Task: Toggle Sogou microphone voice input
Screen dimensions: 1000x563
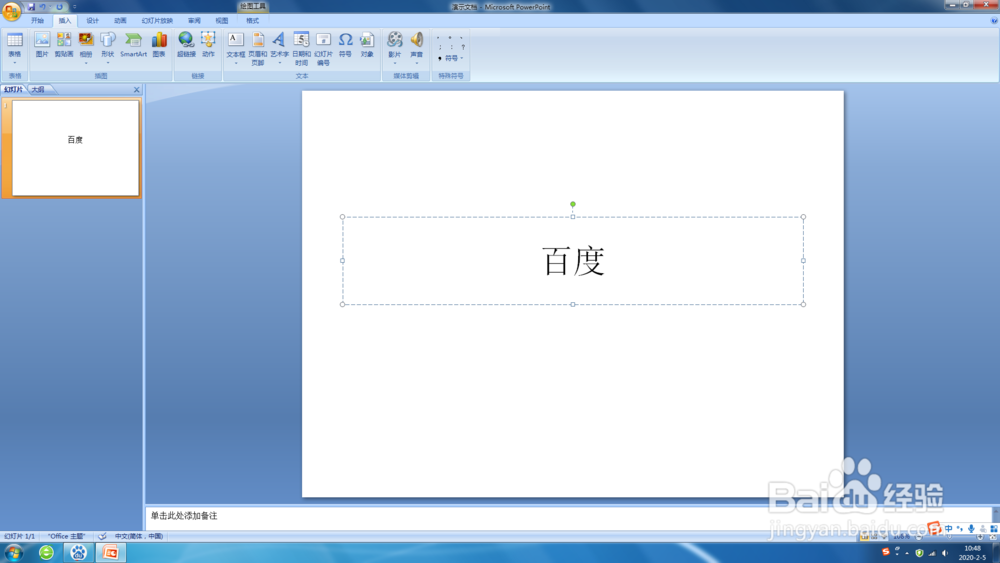Action: click(x=971, y=529)
